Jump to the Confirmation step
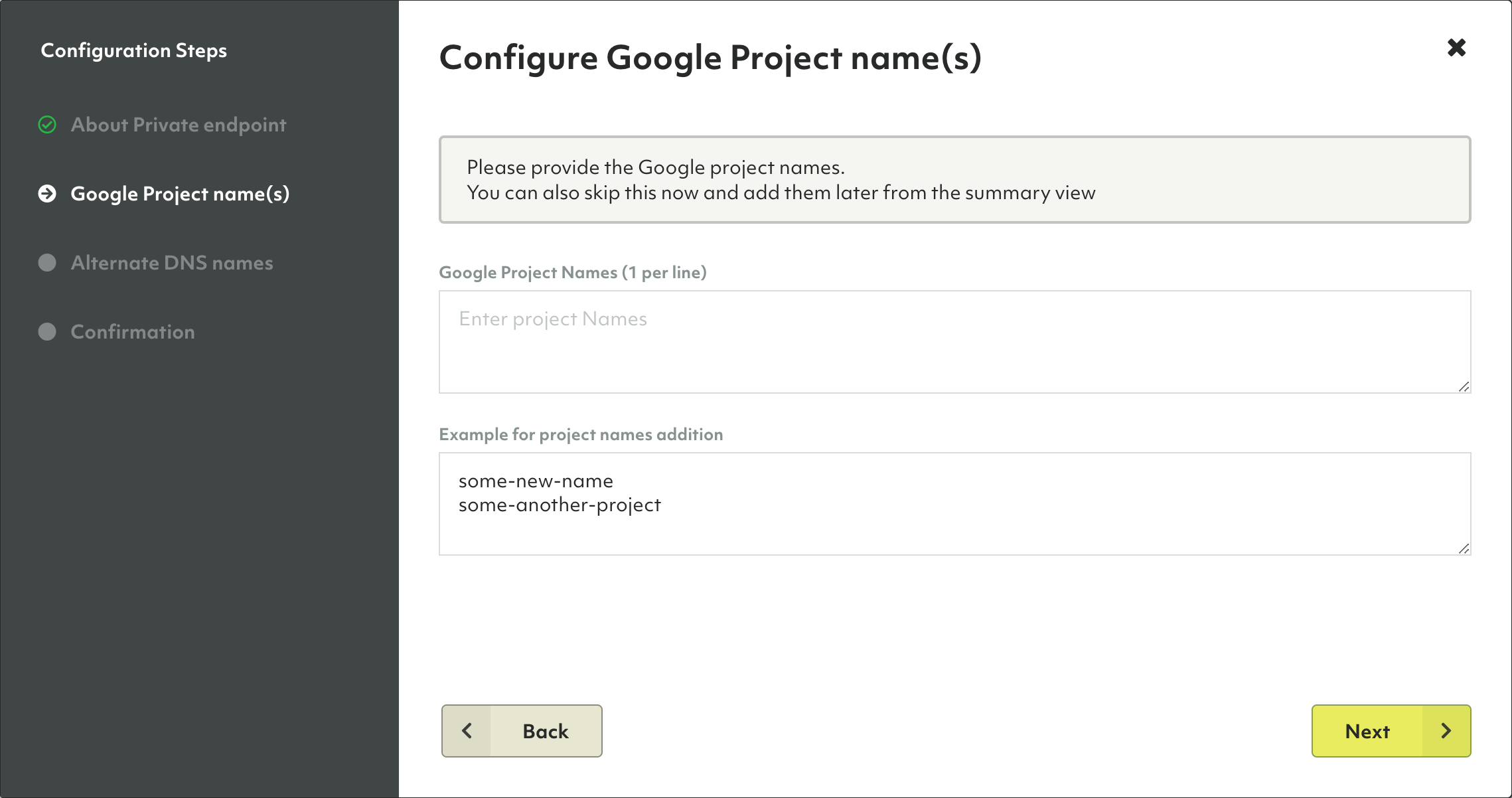1512x798 pixels. pos(133,332)
